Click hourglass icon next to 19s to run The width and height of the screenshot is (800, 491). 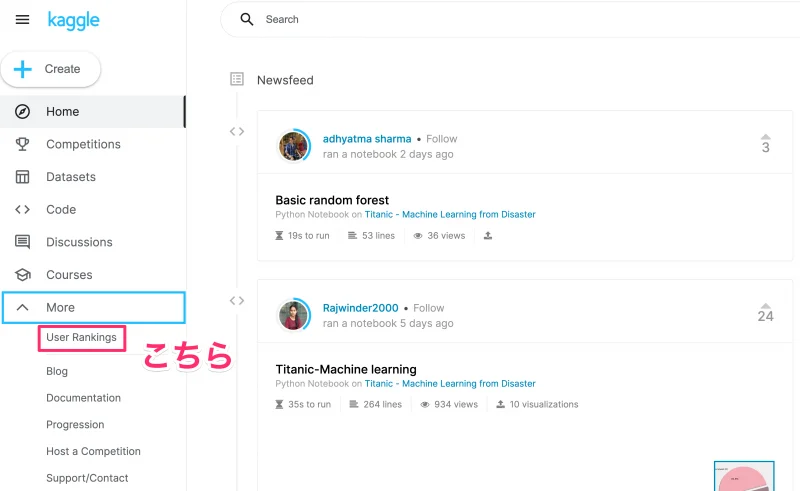pos(279,235)
